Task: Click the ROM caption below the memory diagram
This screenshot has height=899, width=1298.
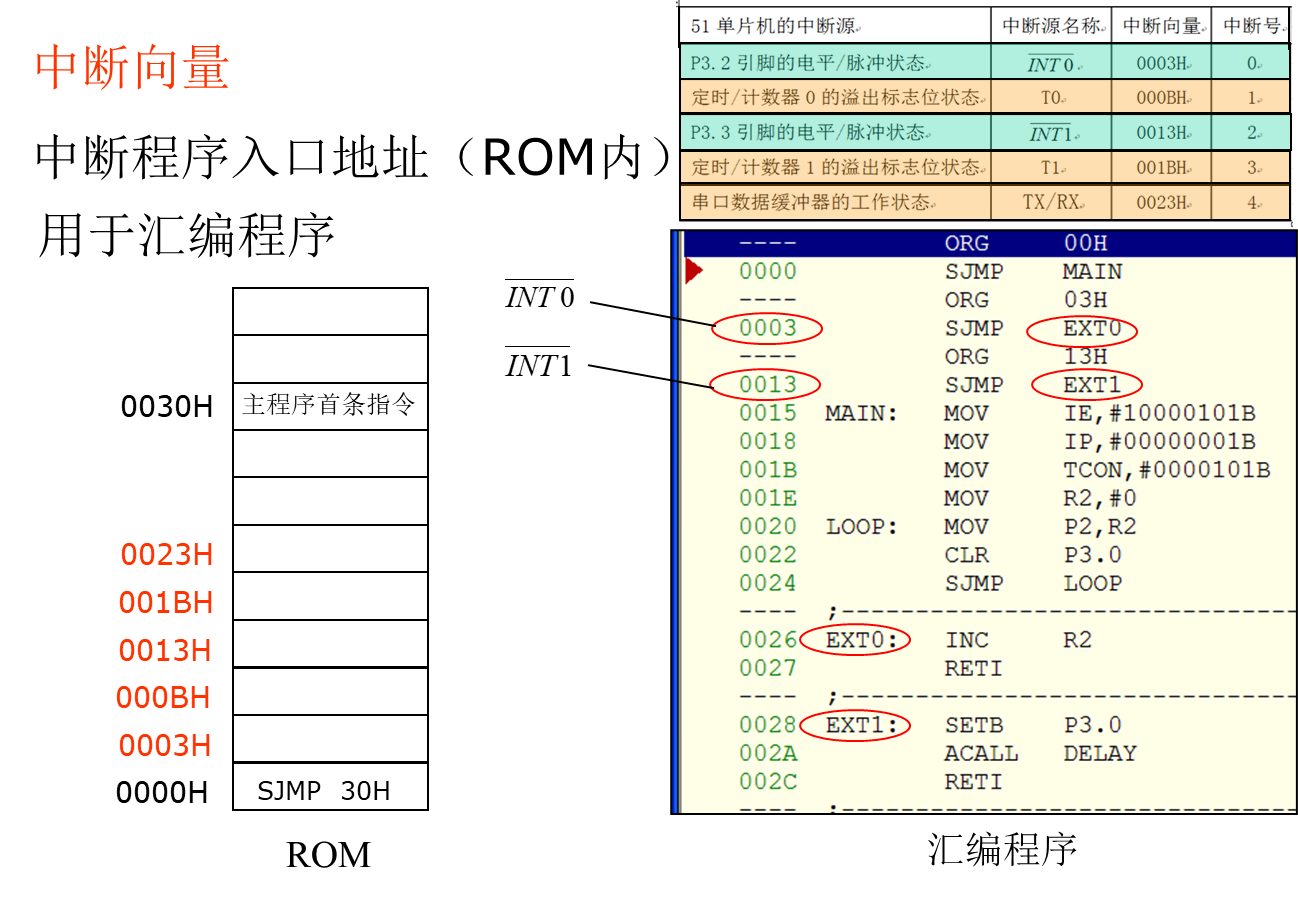Action: click(328, 855)
